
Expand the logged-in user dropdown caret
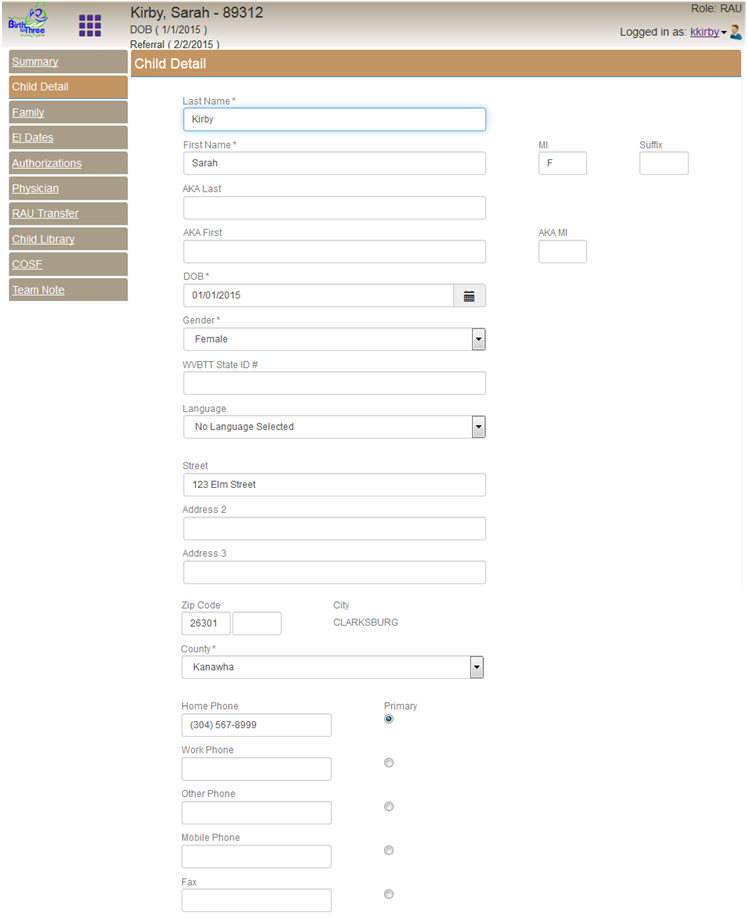click(724, 32)
